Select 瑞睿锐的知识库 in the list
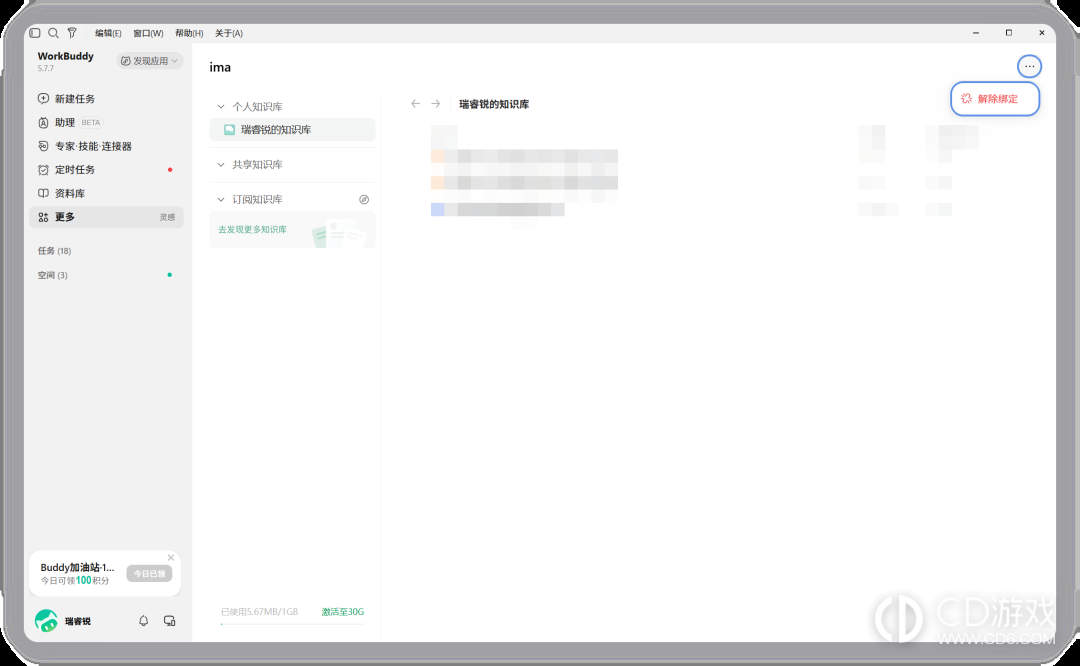 pos(293,129)
